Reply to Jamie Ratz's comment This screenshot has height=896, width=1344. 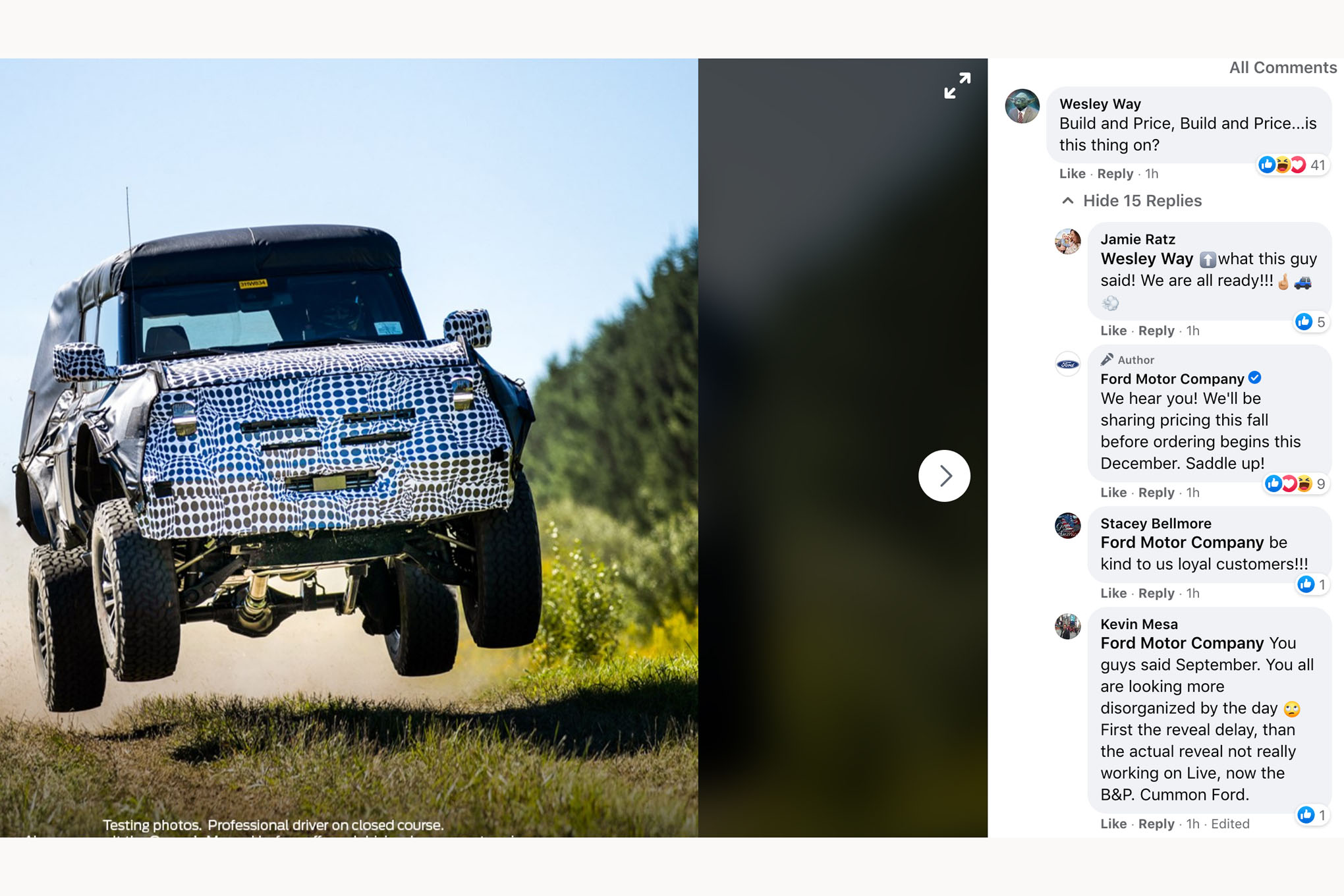(x=1156, y=331)
